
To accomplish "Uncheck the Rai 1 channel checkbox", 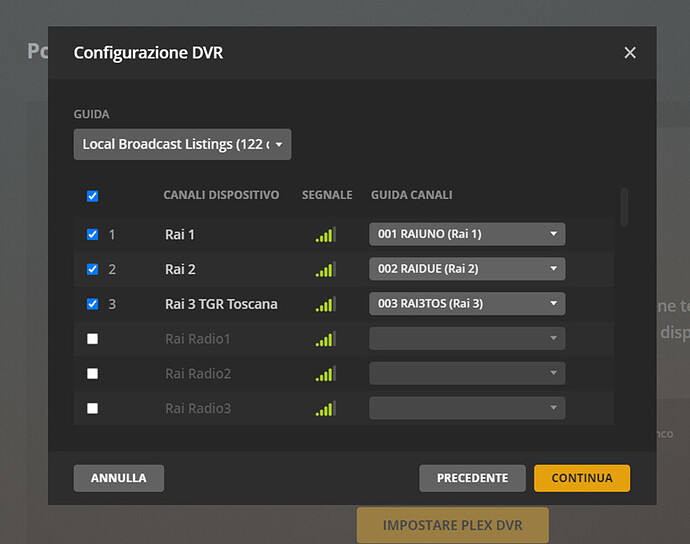I will 92,234.
